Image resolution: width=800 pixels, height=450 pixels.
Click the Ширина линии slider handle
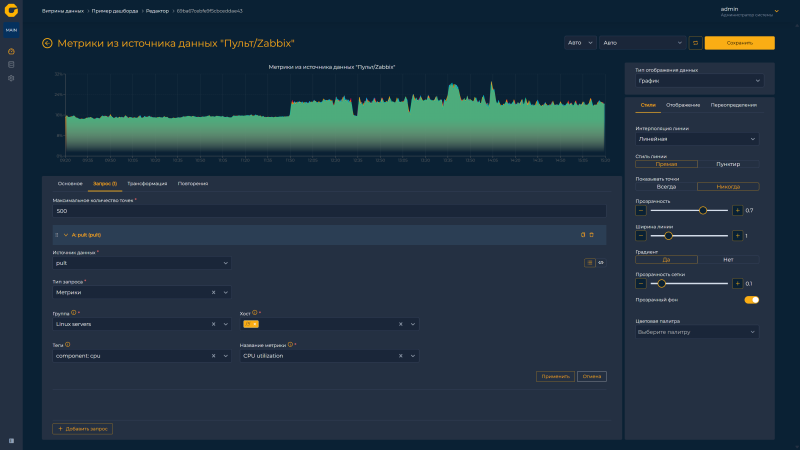point(668,236)
